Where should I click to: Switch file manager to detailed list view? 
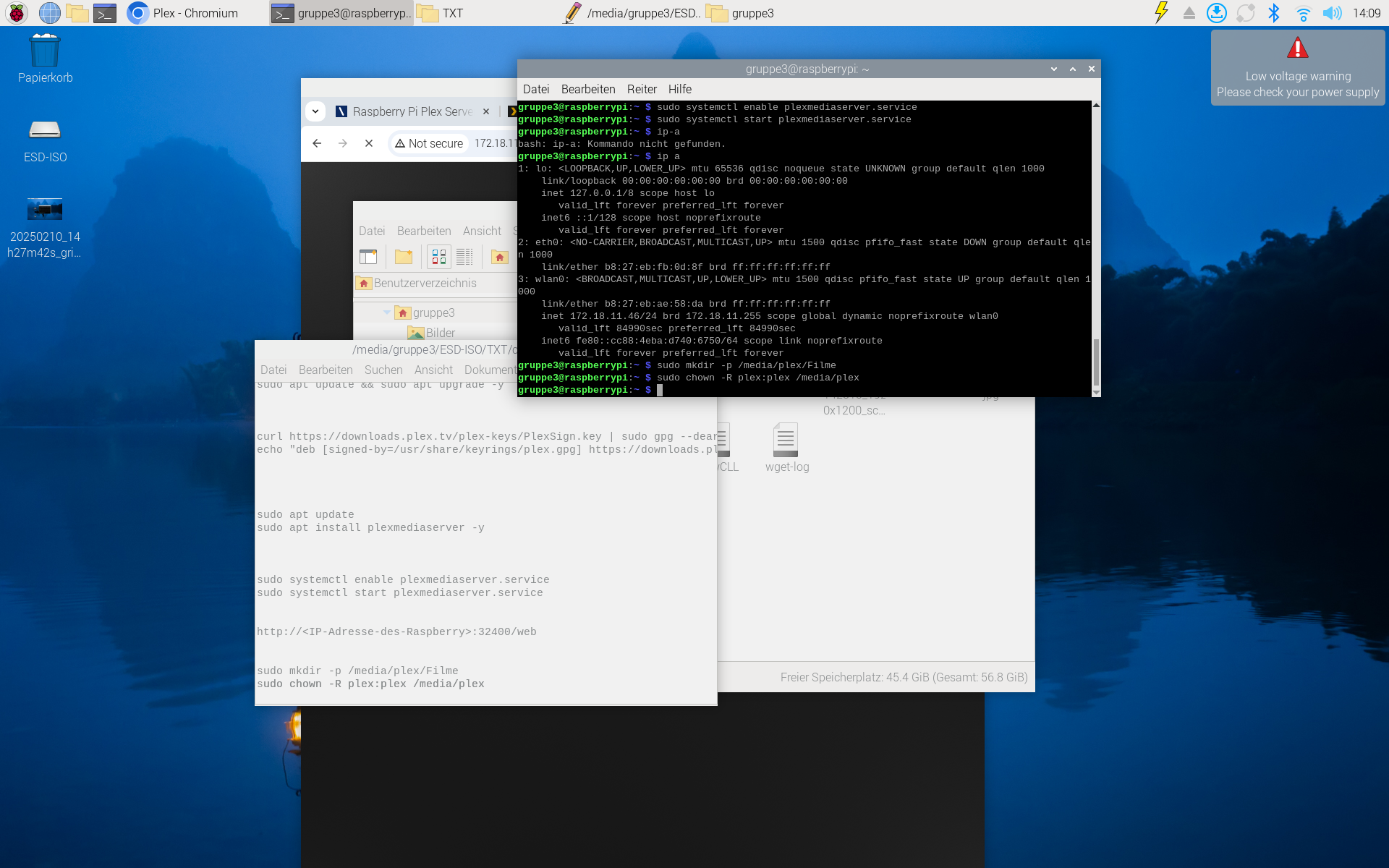464,257
